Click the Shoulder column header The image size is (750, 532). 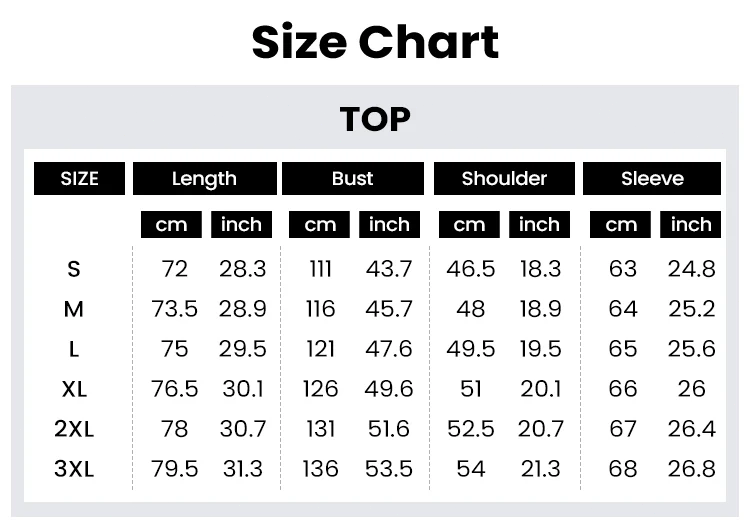tap(504, 179)
